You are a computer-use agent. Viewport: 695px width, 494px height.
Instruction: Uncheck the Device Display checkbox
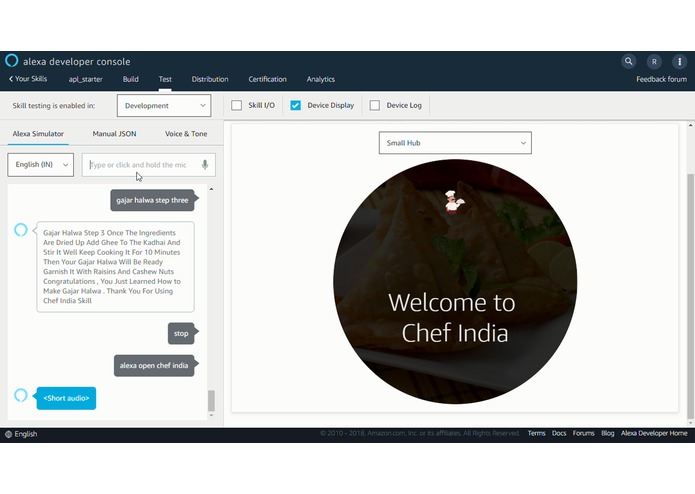(x=295, y=105)
